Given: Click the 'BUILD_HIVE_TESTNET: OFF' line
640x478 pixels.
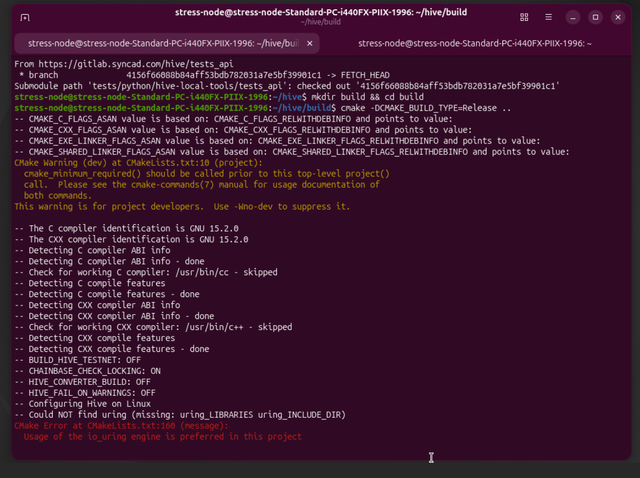Looking at the screenshot, I should point(78,360).
